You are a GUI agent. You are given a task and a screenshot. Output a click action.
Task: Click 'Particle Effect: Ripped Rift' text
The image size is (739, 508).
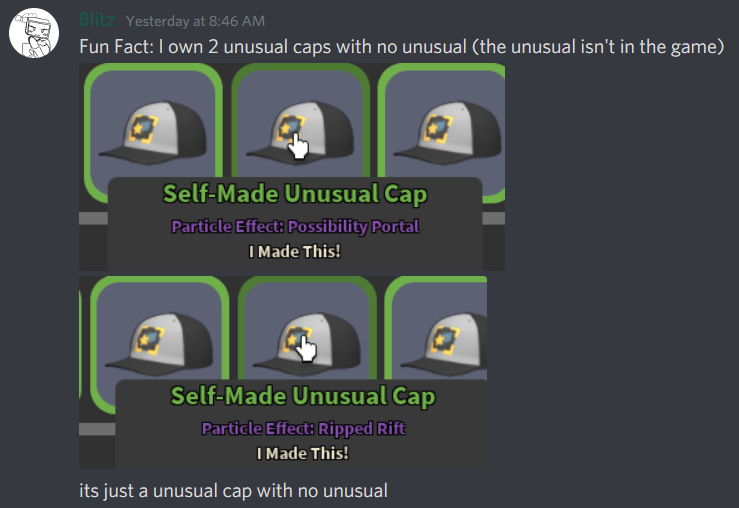click(303, 428)
